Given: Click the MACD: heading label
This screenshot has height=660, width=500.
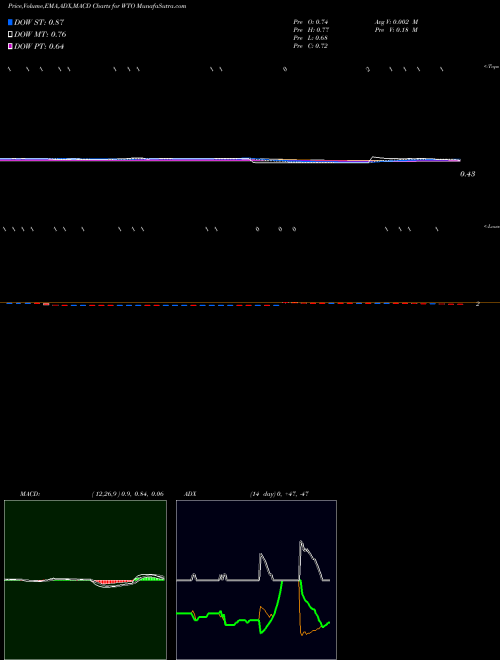Looking at the screenshot, I should 30,494.
